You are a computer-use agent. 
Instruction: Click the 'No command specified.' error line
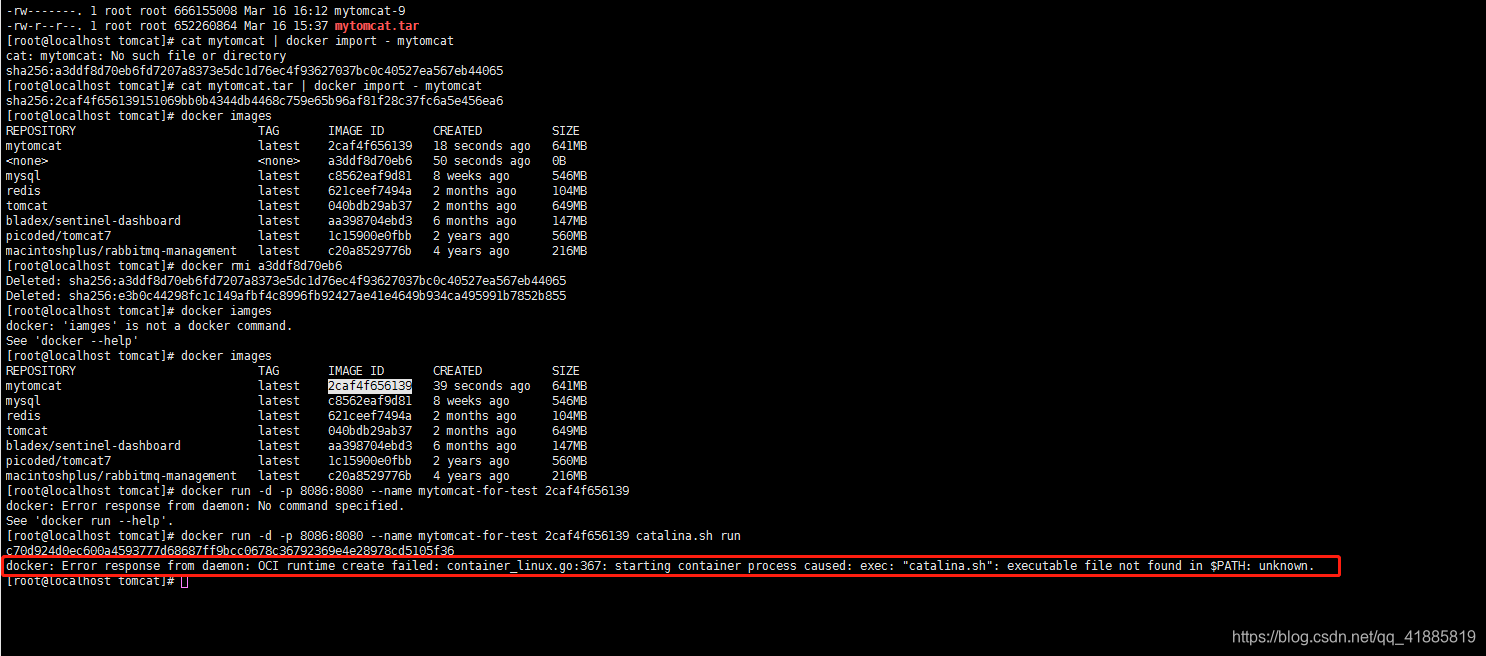coord(205,506)
